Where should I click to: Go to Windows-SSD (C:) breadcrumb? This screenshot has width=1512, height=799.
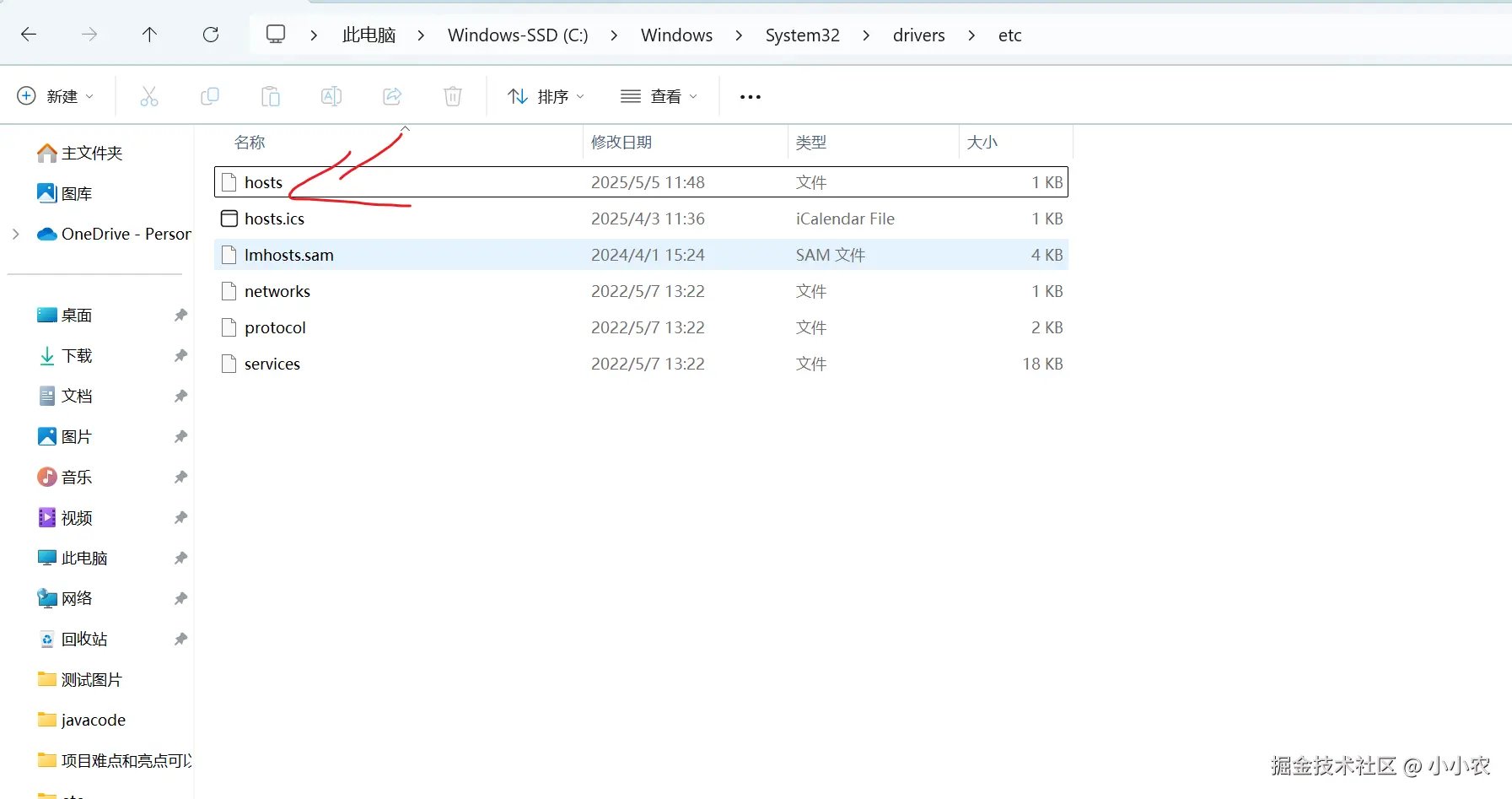point(518,35)
